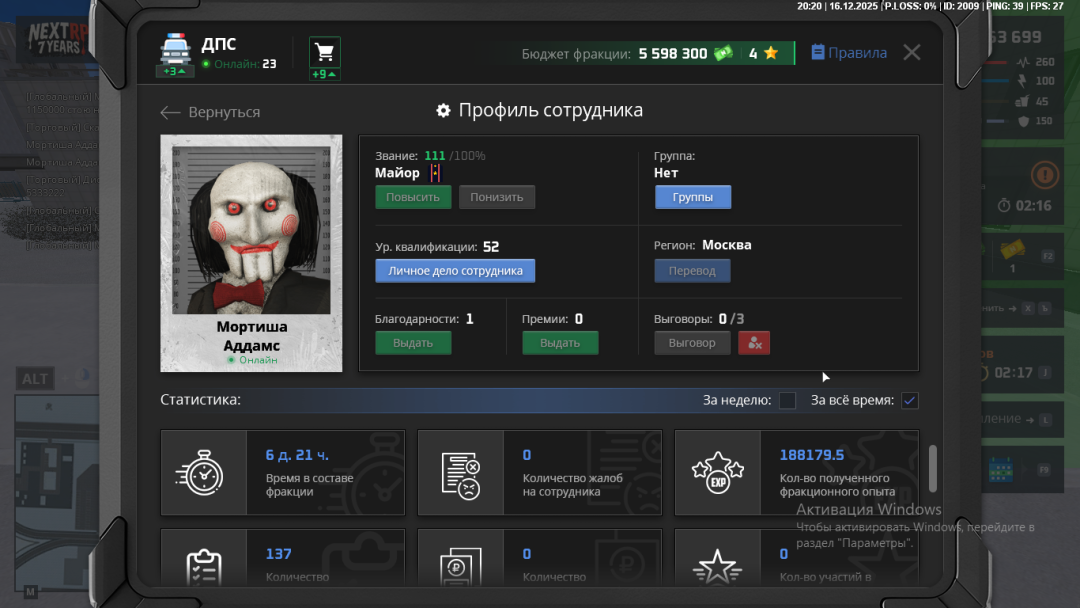Click the red dismiss-employee icon
Viewport: 1080px width, 608px height.
(x=754, y=342)
